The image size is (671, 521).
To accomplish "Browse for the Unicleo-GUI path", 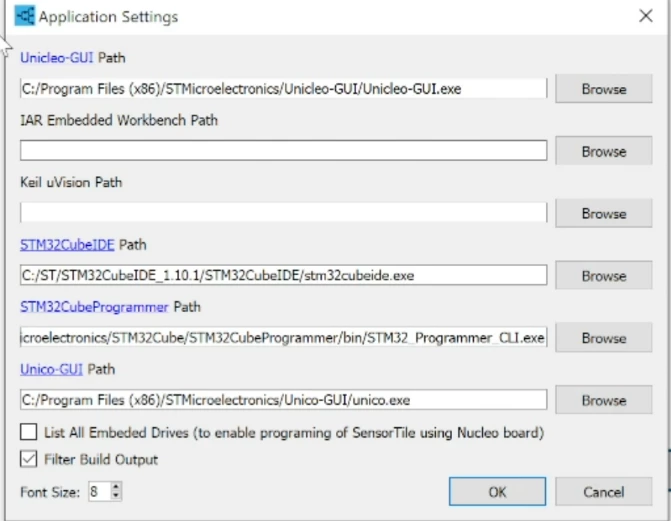I will point(604,89).
